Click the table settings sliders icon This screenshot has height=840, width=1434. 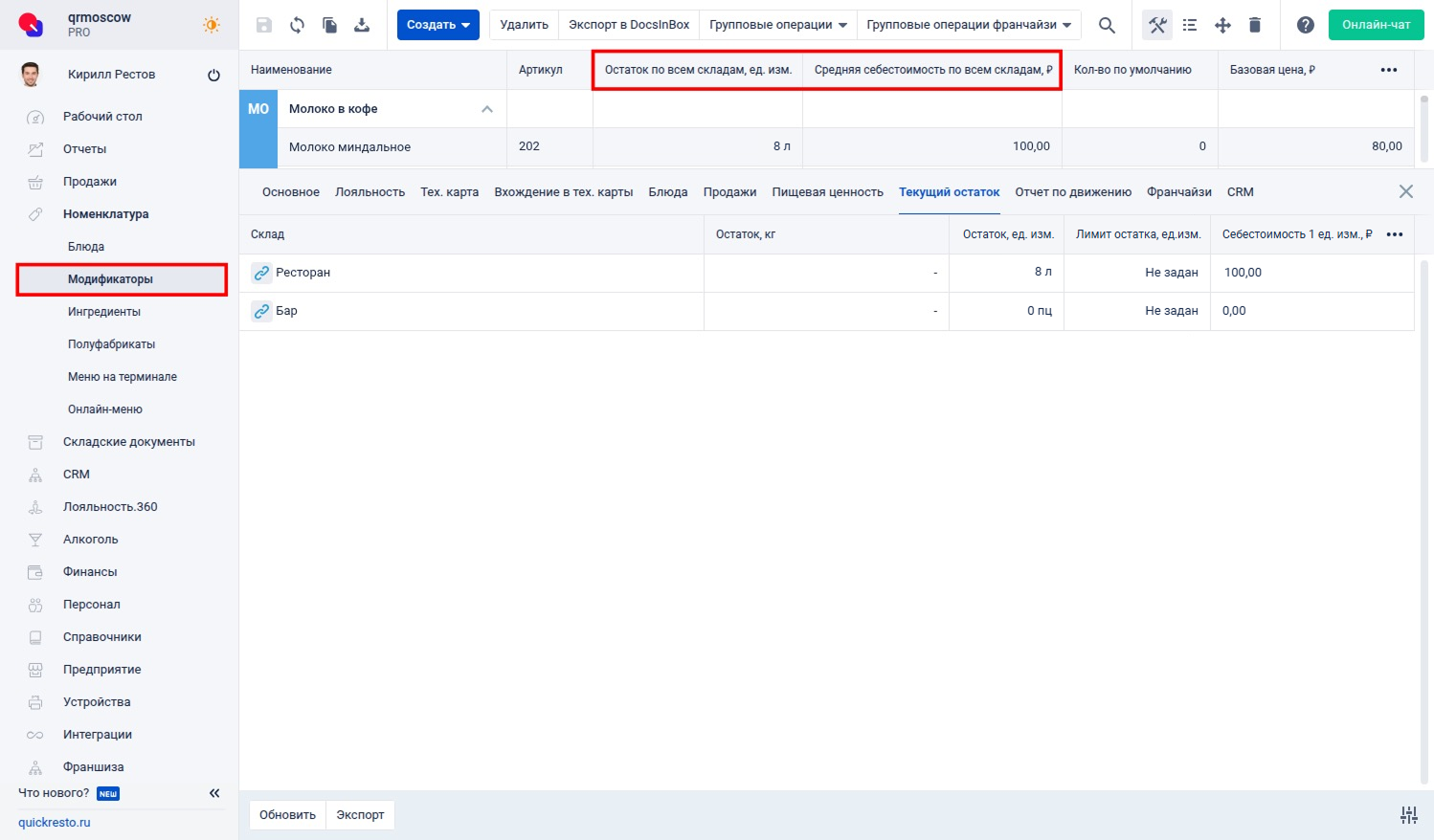click(x=1408, y=815)
